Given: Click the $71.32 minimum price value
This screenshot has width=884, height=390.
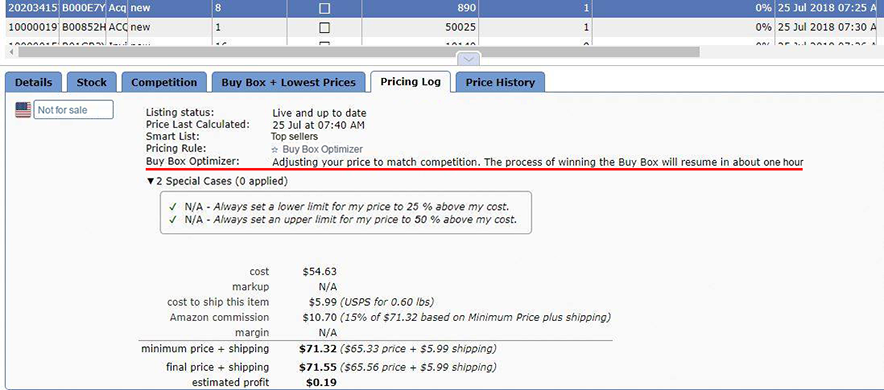Looking at the screenshot, I should [x=317, y=349].
